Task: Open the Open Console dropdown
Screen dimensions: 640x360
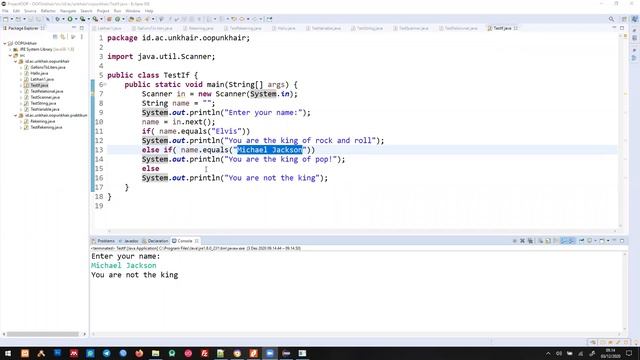Action: pos(608,241)
